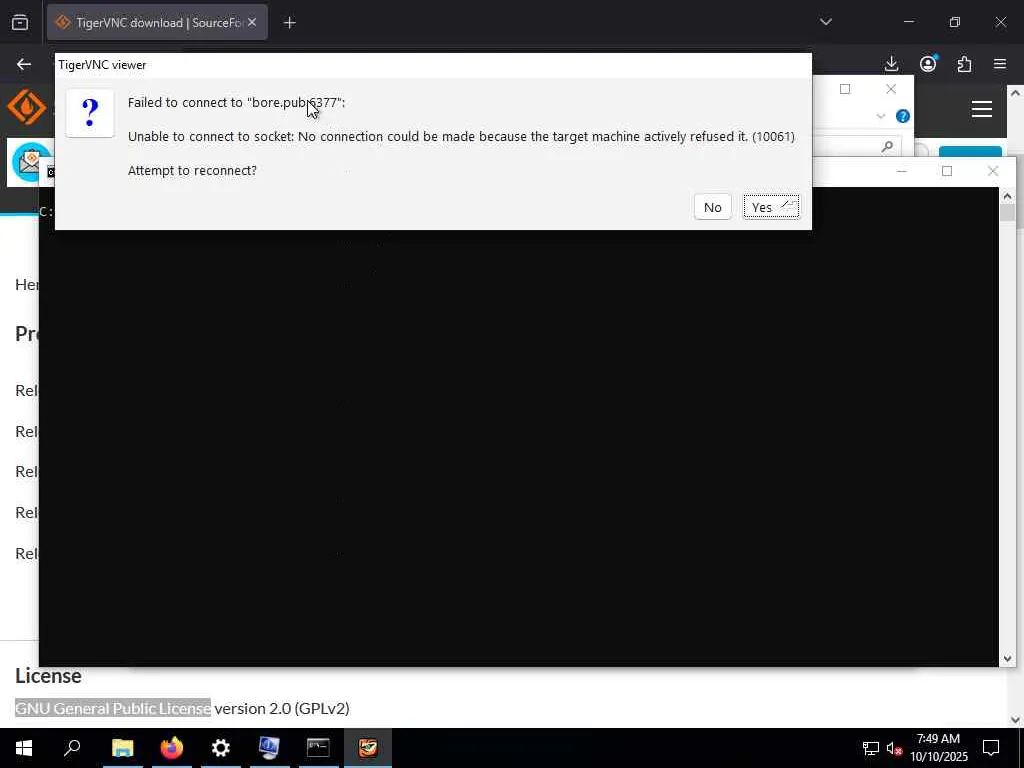
Task: Expand the list all tabs chevron
Action: 825,22
